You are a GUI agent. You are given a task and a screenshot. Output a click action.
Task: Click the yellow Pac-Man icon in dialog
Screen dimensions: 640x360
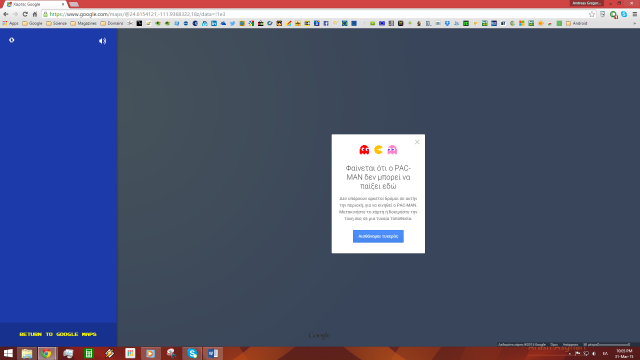point(378,150)
